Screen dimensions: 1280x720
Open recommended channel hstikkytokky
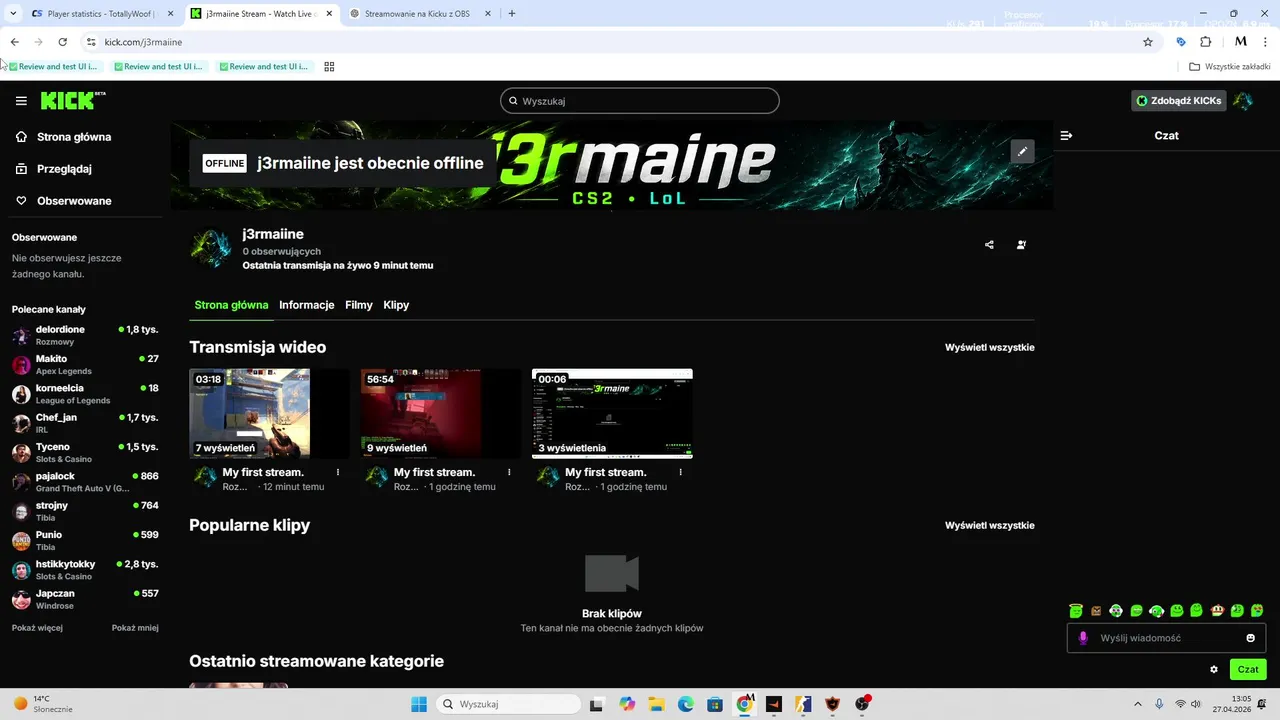click(85, 570)
